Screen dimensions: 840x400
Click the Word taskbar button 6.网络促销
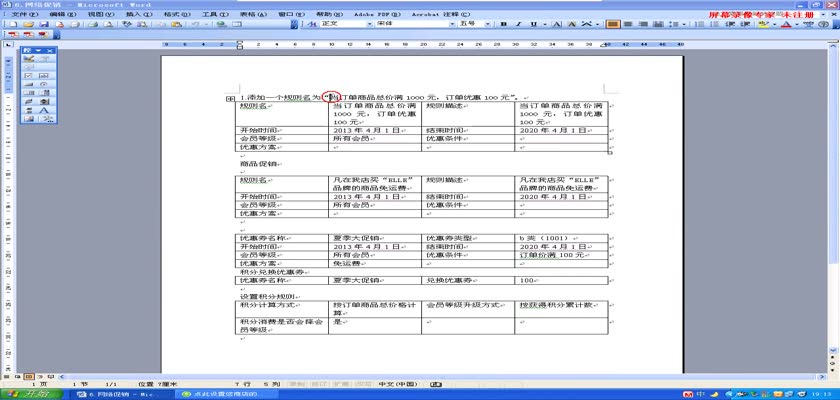click(121, 394)
